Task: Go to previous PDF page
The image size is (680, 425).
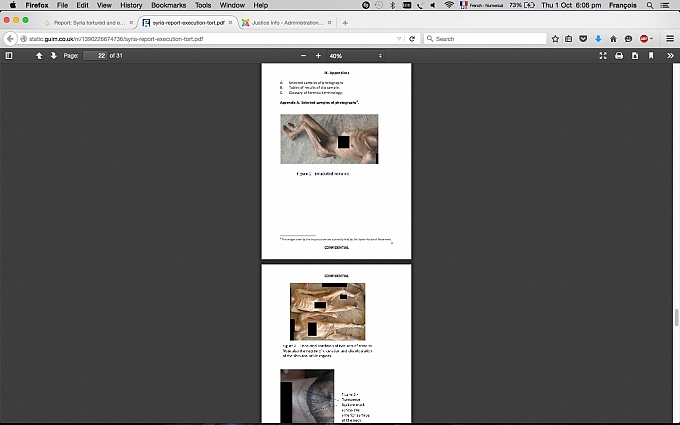Action: click(39, 56)
